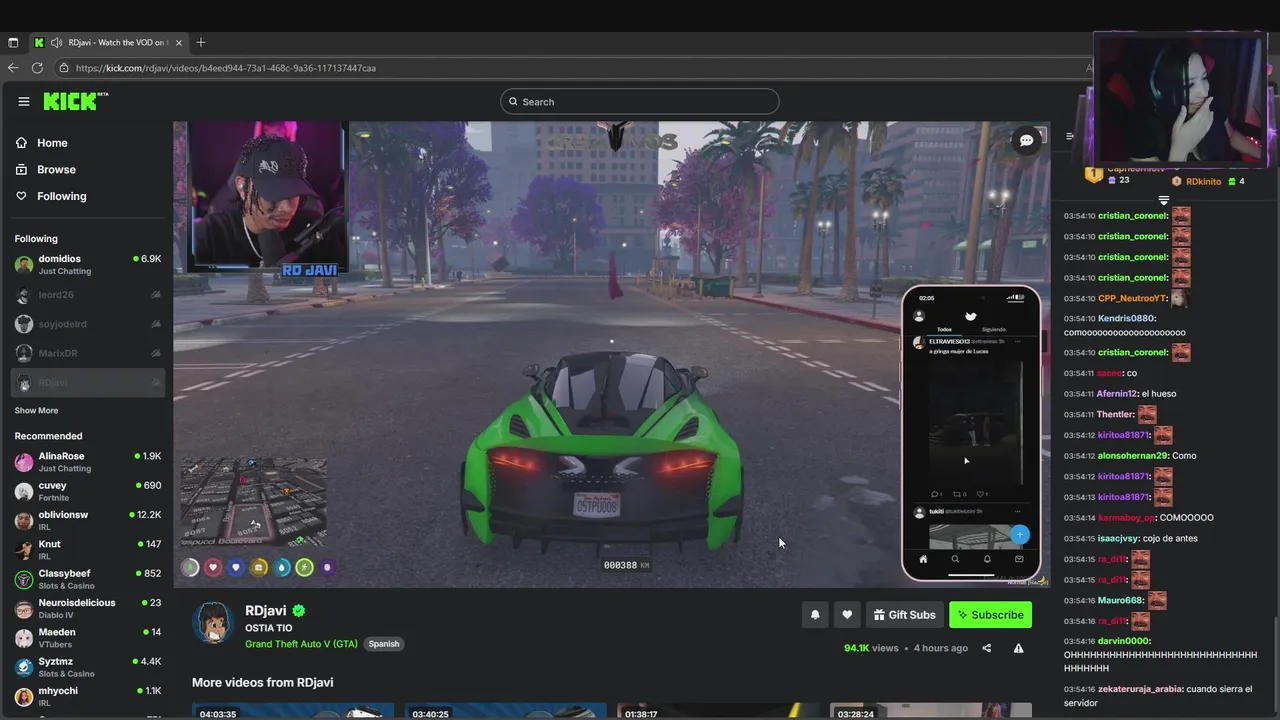Click the Mauro668 username in chat
Image resolution: width=1280 pixels, height=720 pixels.
tap(1121, 601)
